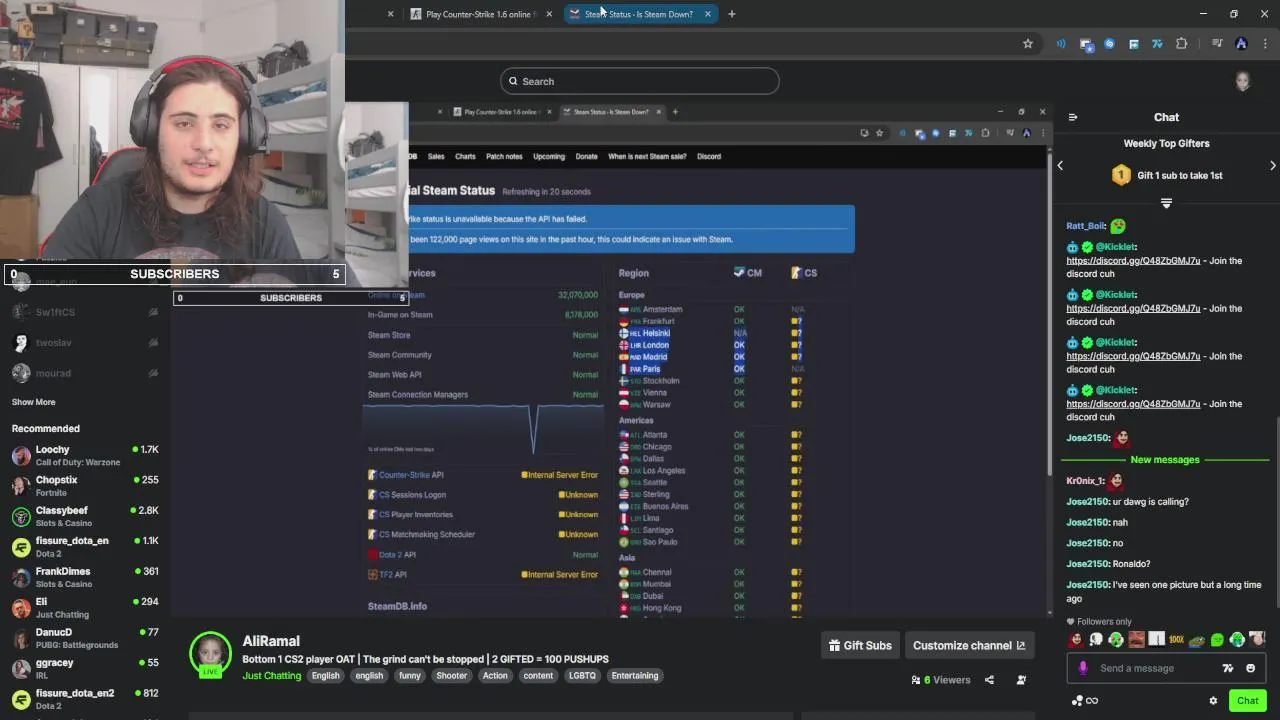Open the first Kicklet discord invite link
Screen dimensions: 1280x720
point(1133,261)
